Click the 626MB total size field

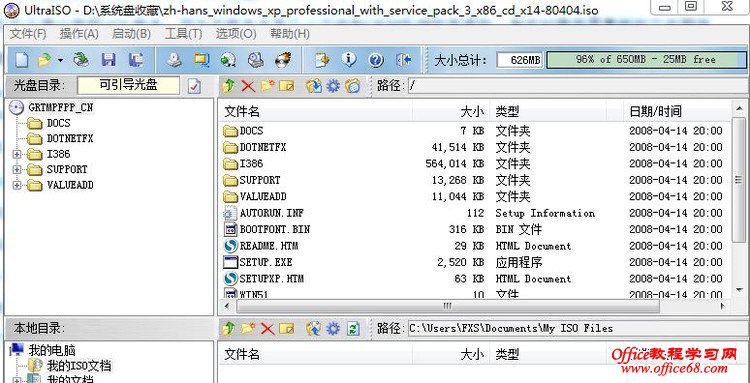(519, 60)
